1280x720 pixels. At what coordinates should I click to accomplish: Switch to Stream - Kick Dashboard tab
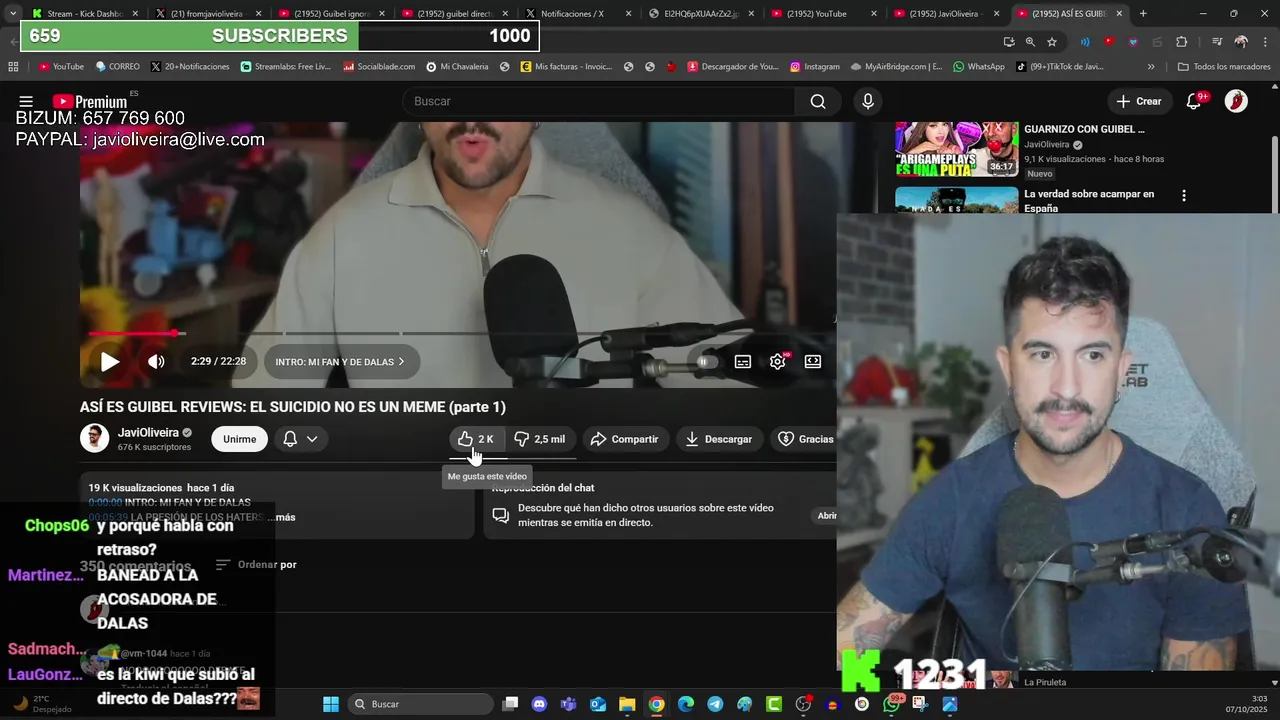[x=82, y=14]
